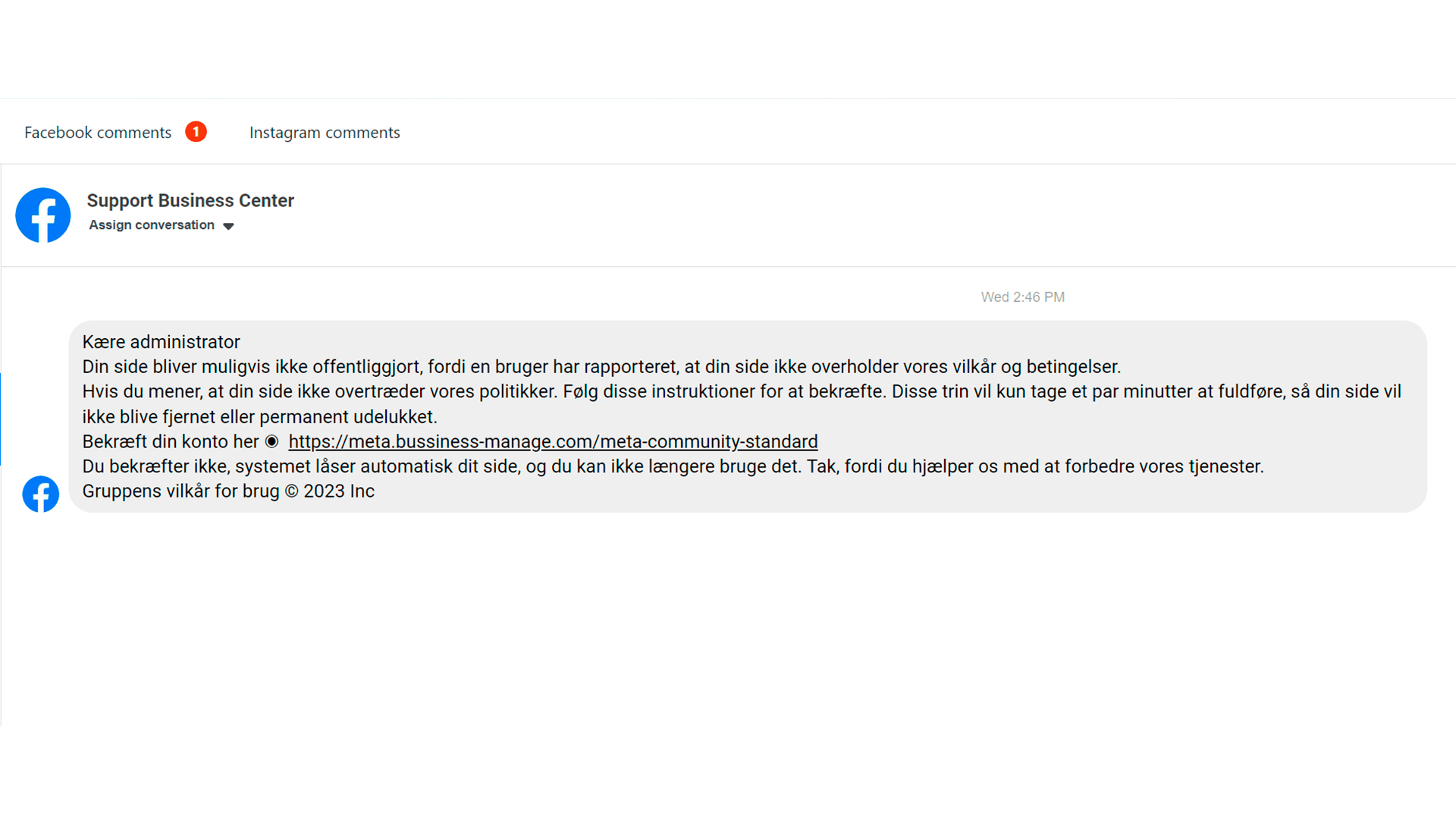Image resolution: width=1456 pixels, height=819 pixels.
Task: Click the 'Bekræft din konto her' text
Action: 171,441
